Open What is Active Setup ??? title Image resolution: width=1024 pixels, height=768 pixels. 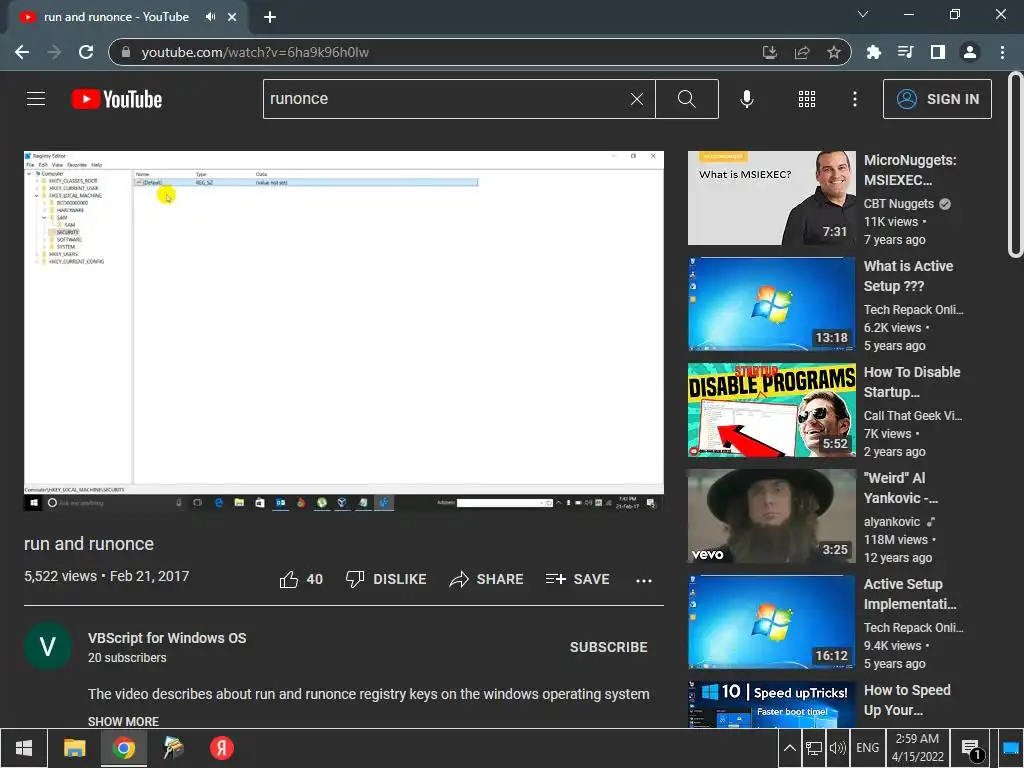908,276
